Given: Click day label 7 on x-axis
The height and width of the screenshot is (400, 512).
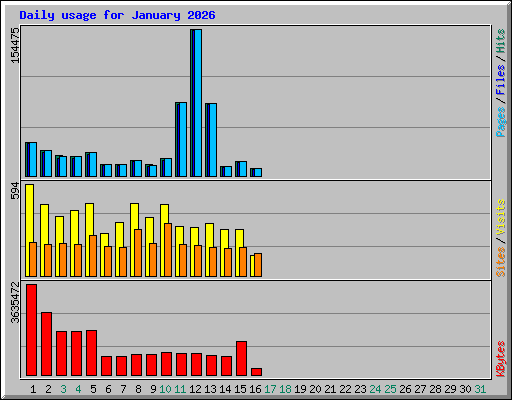Looking at the screenshot, I should pyautogui.click(x=123, y=389).
